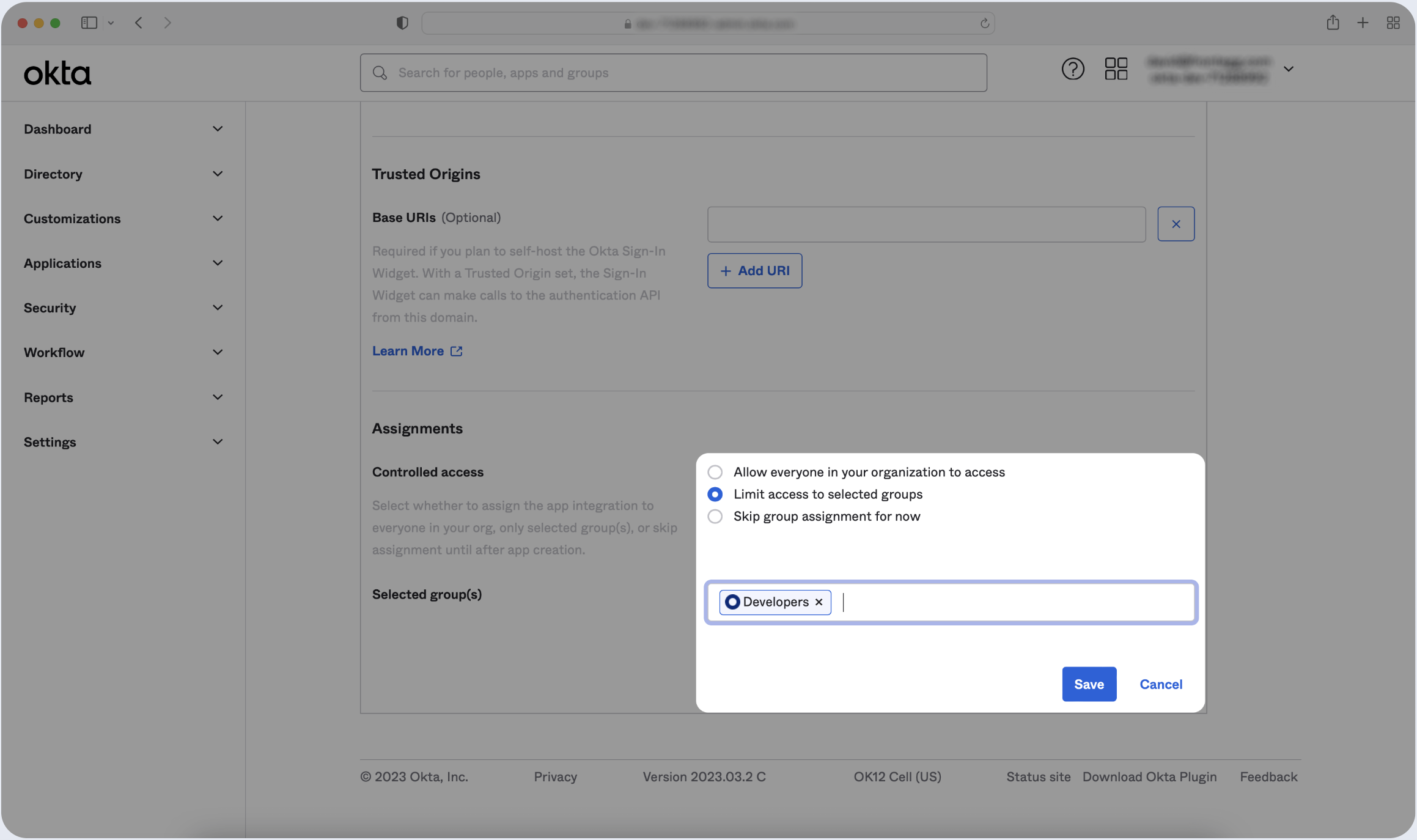Reload the page in Safari
1417x840 pixels.
point(984,23)
